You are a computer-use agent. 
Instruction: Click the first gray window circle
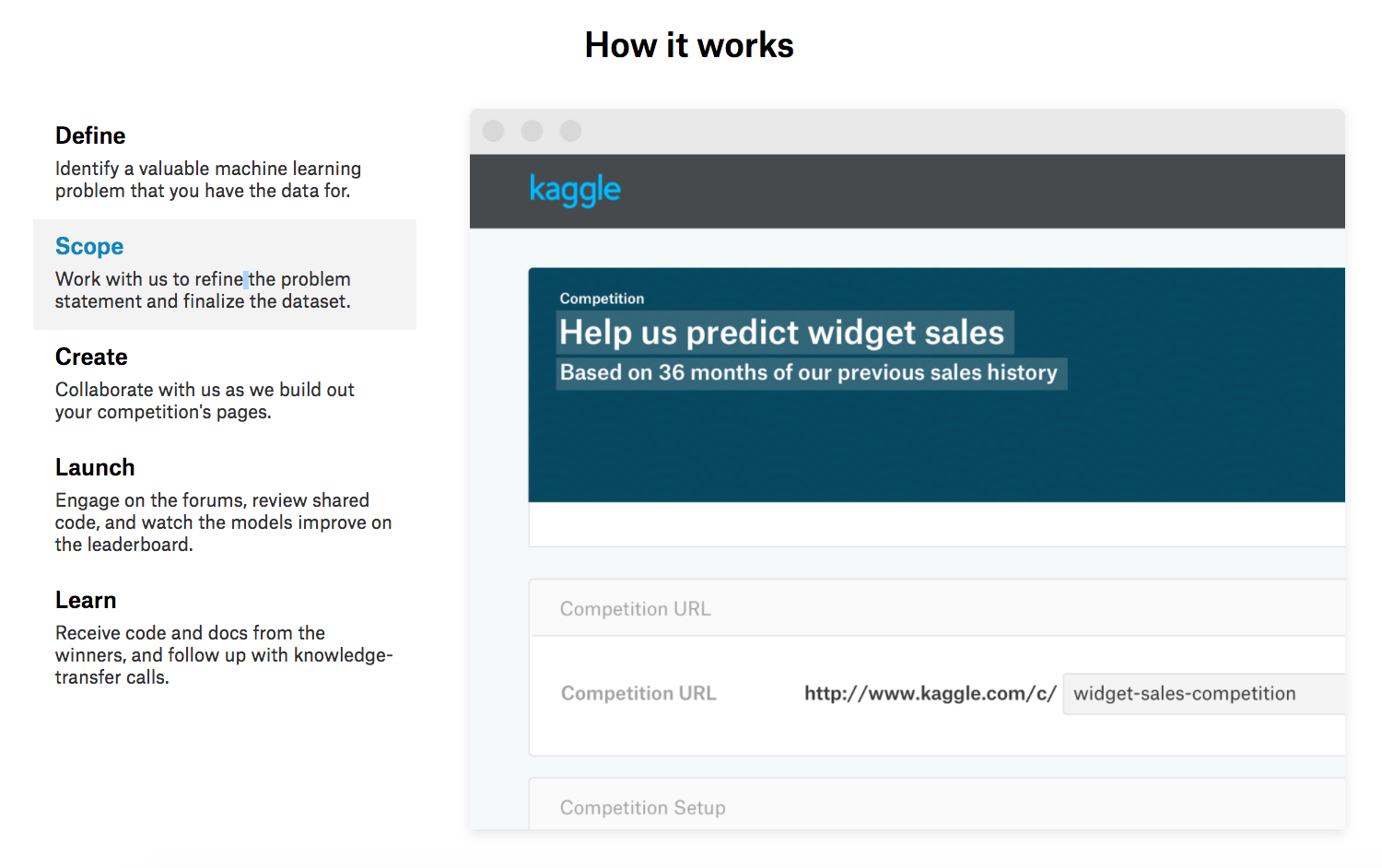[x=494, y=131]
